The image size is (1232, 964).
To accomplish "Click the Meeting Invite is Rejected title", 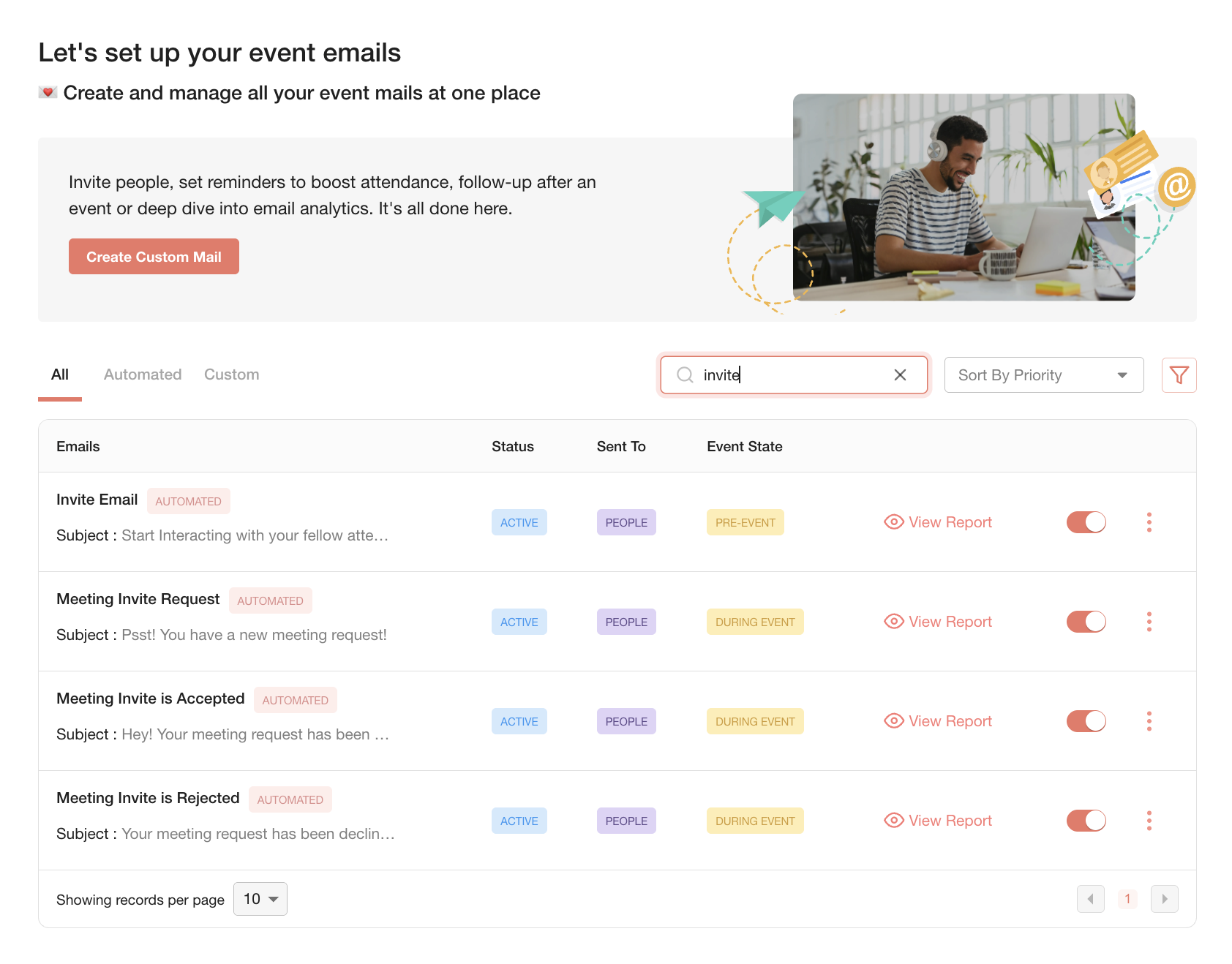I will click(148, 798).
